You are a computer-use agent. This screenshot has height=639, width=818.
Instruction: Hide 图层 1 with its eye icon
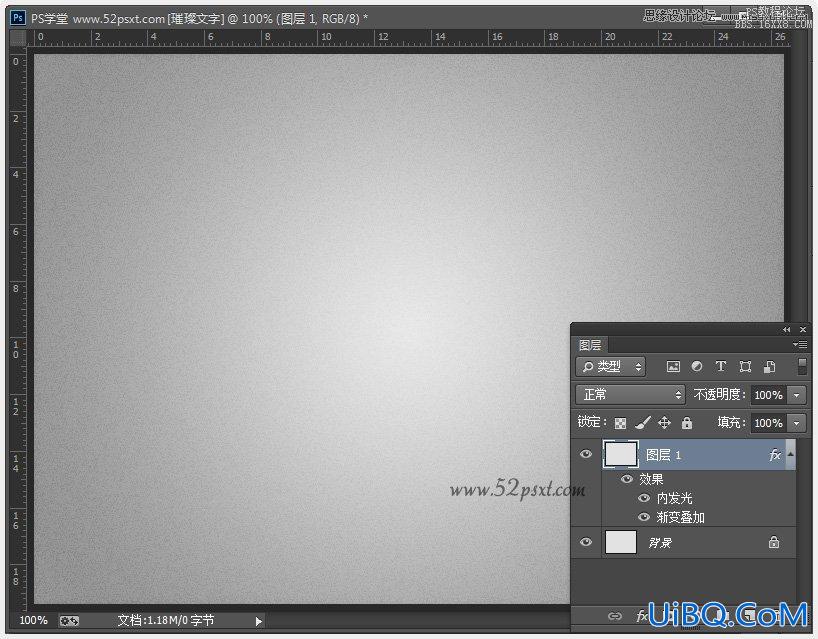click(586, 454)
